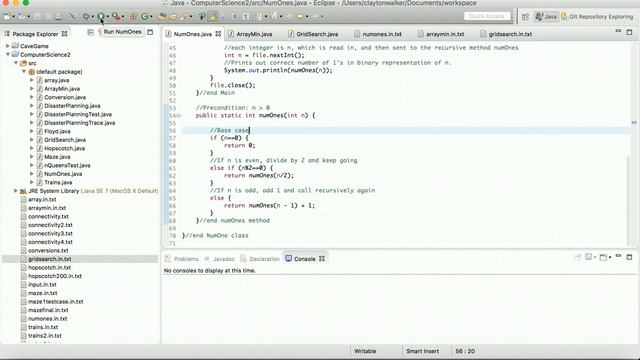This screenshot has width=640, height=360.
Task: Open the Next Annotation toolbar icon
Action: [x=259, y=16]
